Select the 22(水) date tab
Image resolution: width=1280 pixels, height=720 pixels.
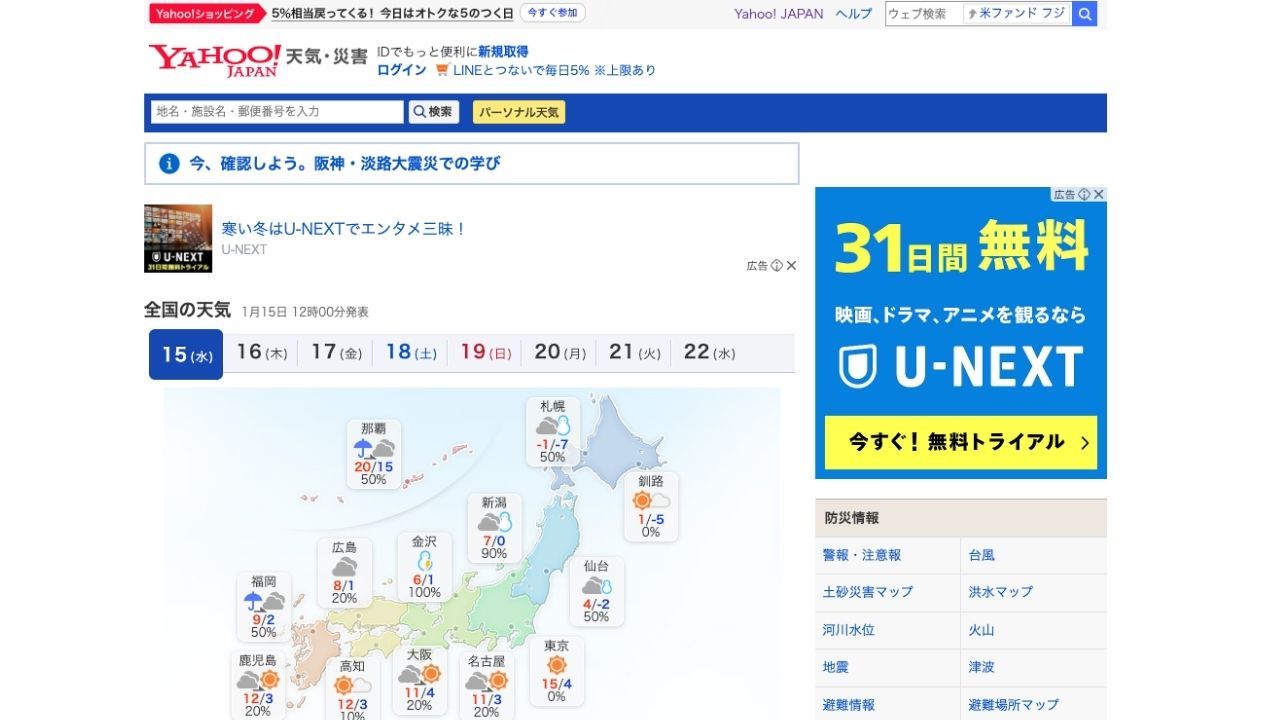click(x=709, y=352)
